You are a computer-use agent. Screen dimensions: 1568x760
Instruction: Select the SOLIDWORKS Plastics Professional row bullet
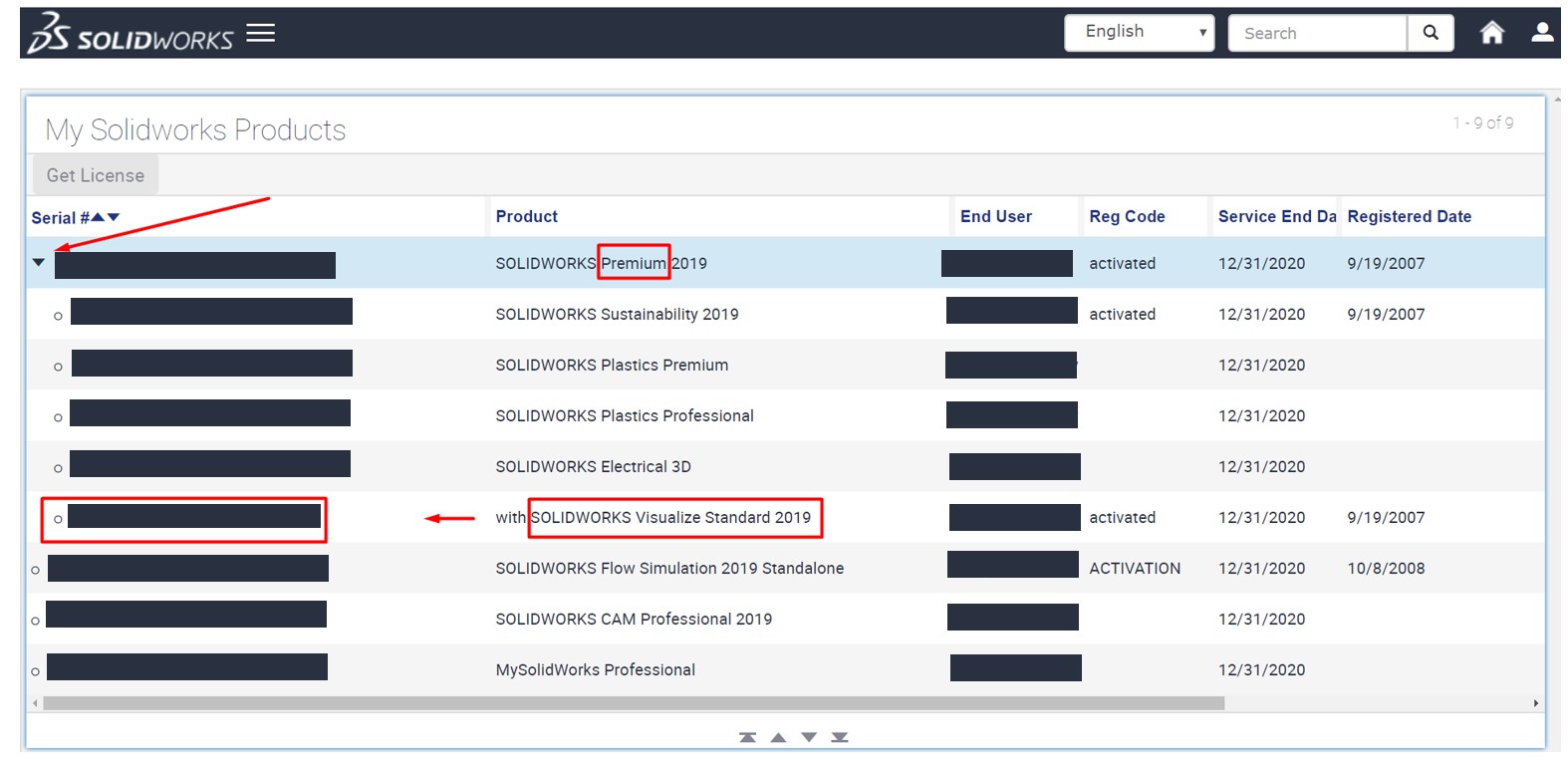(58, 417)
